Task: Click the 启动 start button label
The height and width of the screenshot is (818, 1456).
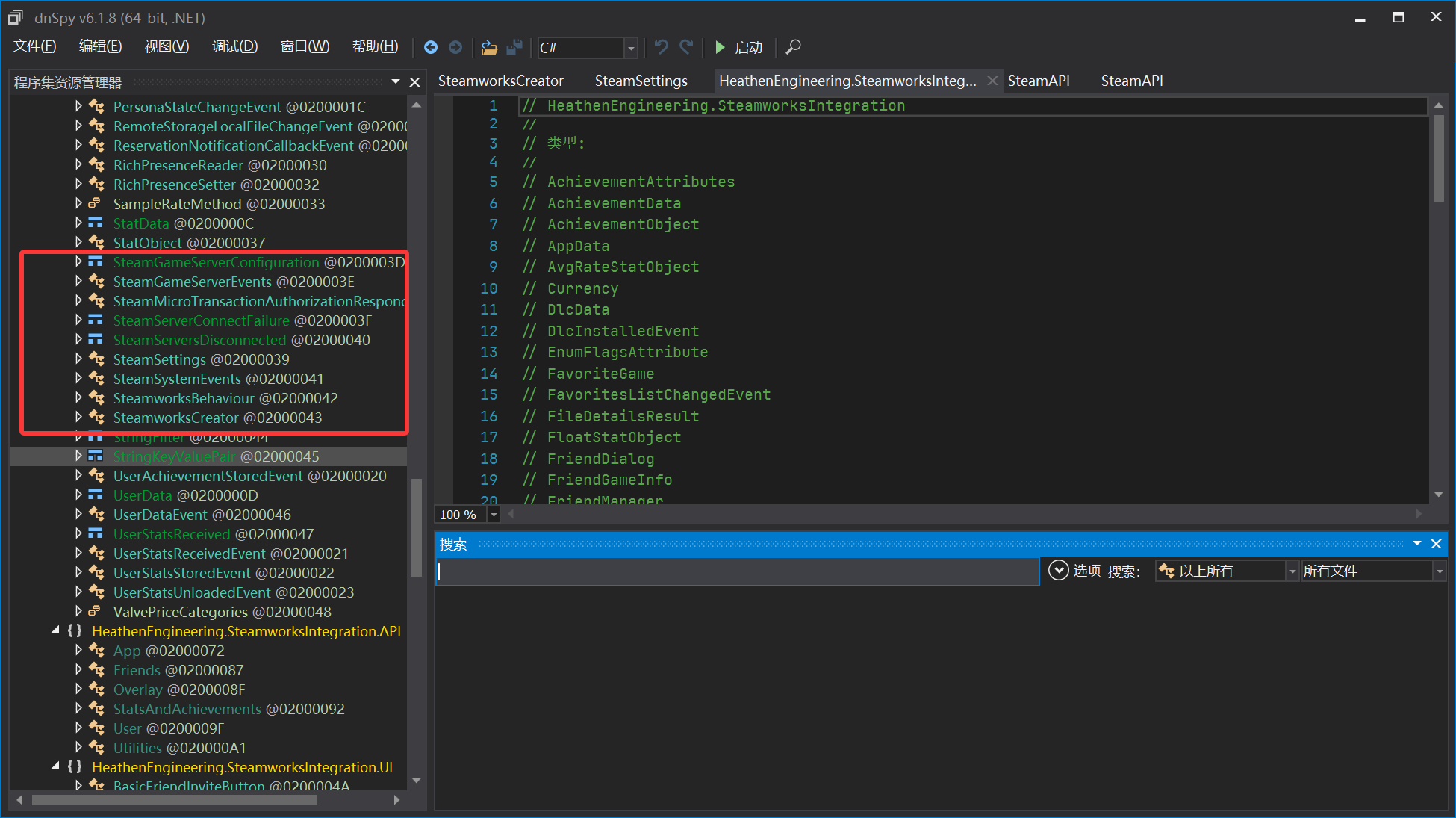Action: coord(749,48)
